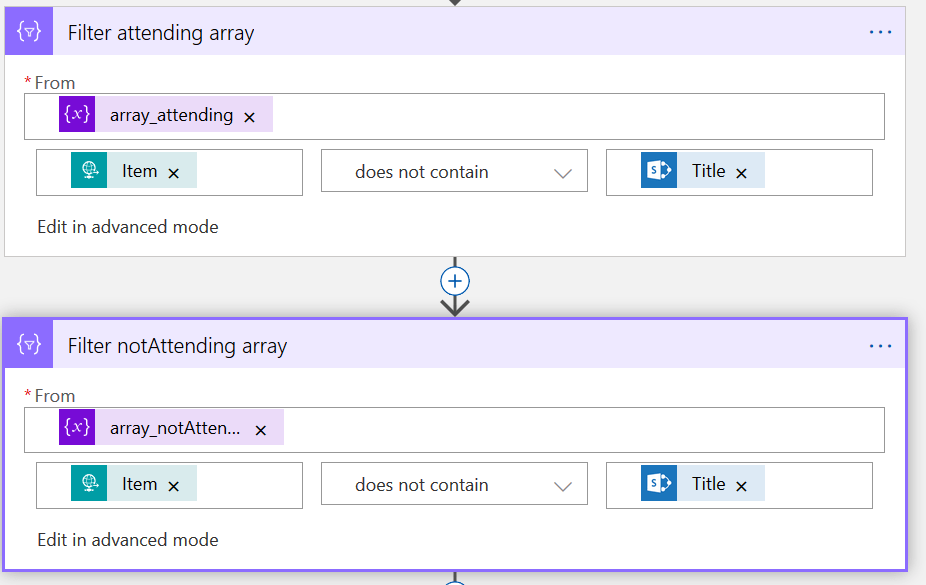The width and height of the screenshot is (926, 585).
Task: Remove the truncated array_notAtten... variable token
Action: click(x=261, y=430)
